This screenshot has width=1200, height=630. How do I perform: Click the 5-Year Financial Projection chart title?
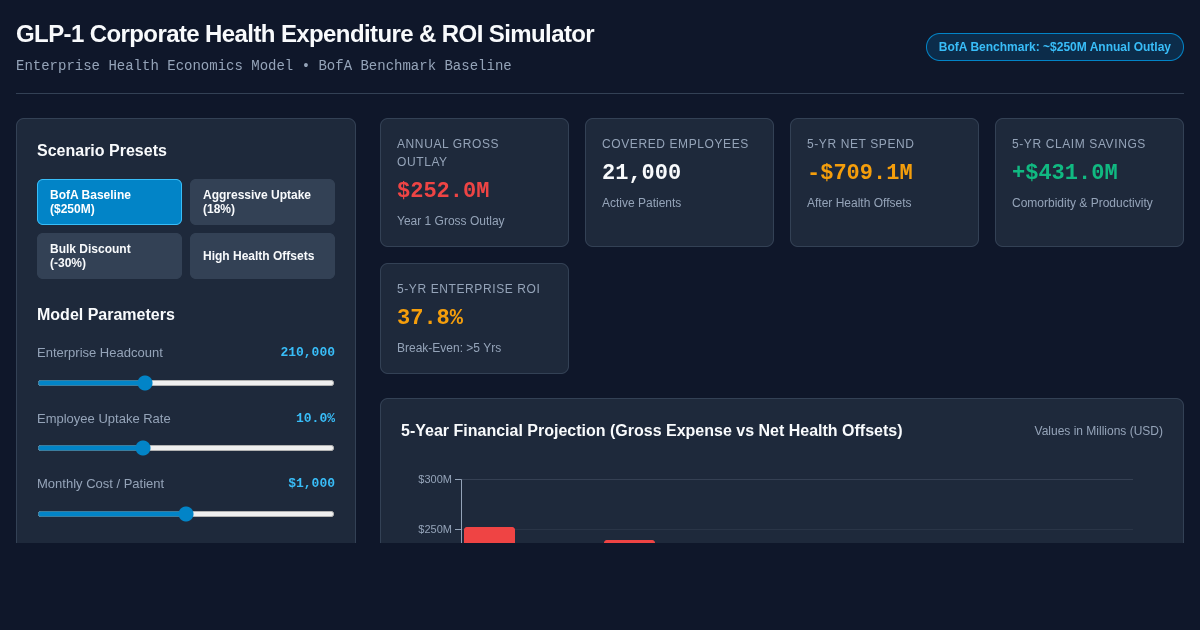coord(652,431)
